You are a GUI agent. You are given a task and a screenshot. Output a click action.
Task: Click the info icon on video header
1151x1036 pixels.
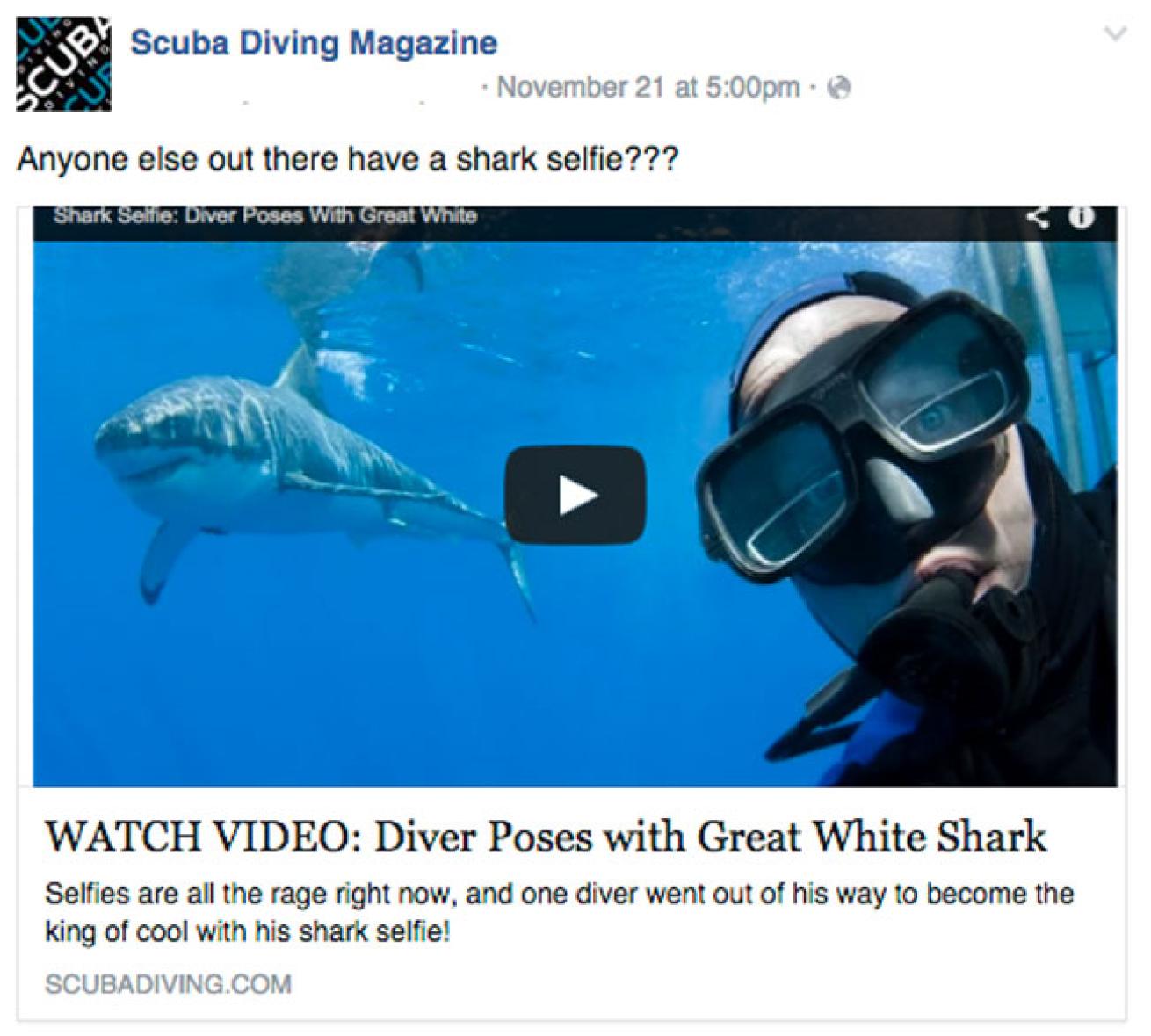coord(1081,217)
